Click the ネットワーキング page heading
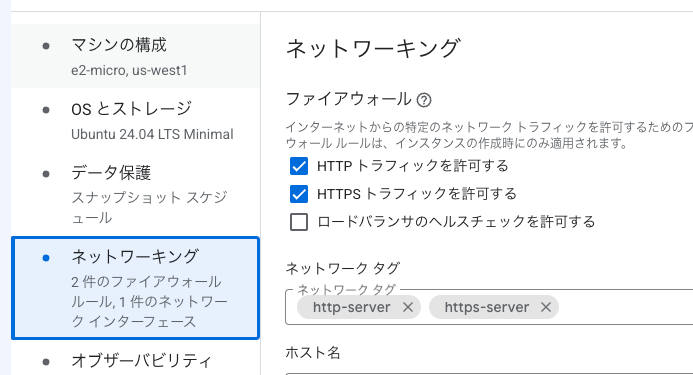 (x=373, y=48)
